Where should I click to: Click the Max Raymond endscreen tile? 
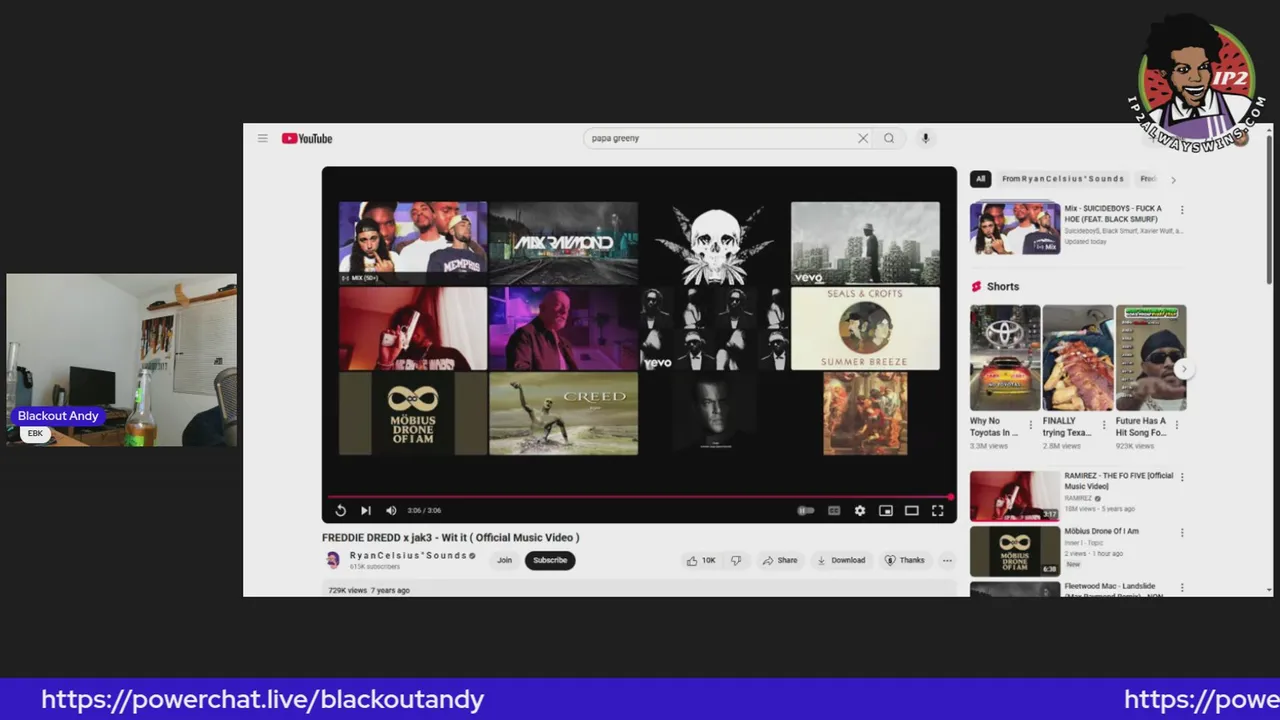tap(563, 243)
